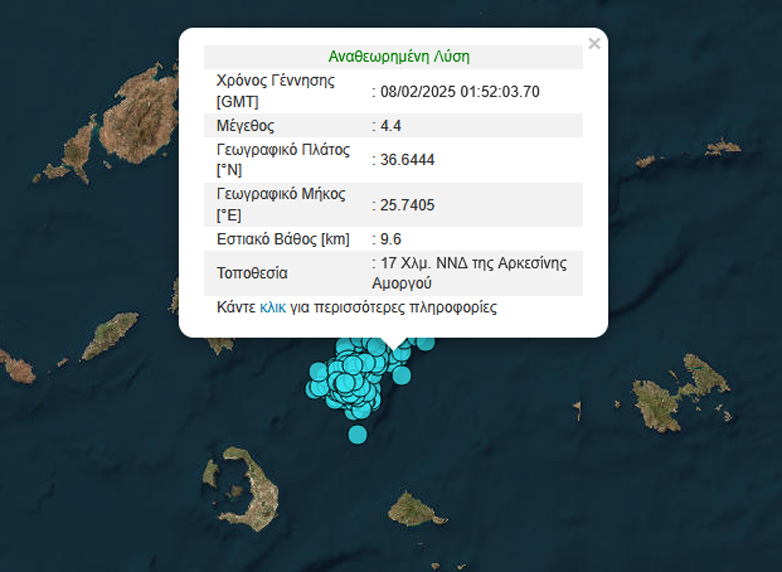Close the earthquake info popup
The width and height of the screenshot is (782, 572).
pos(594,44)
